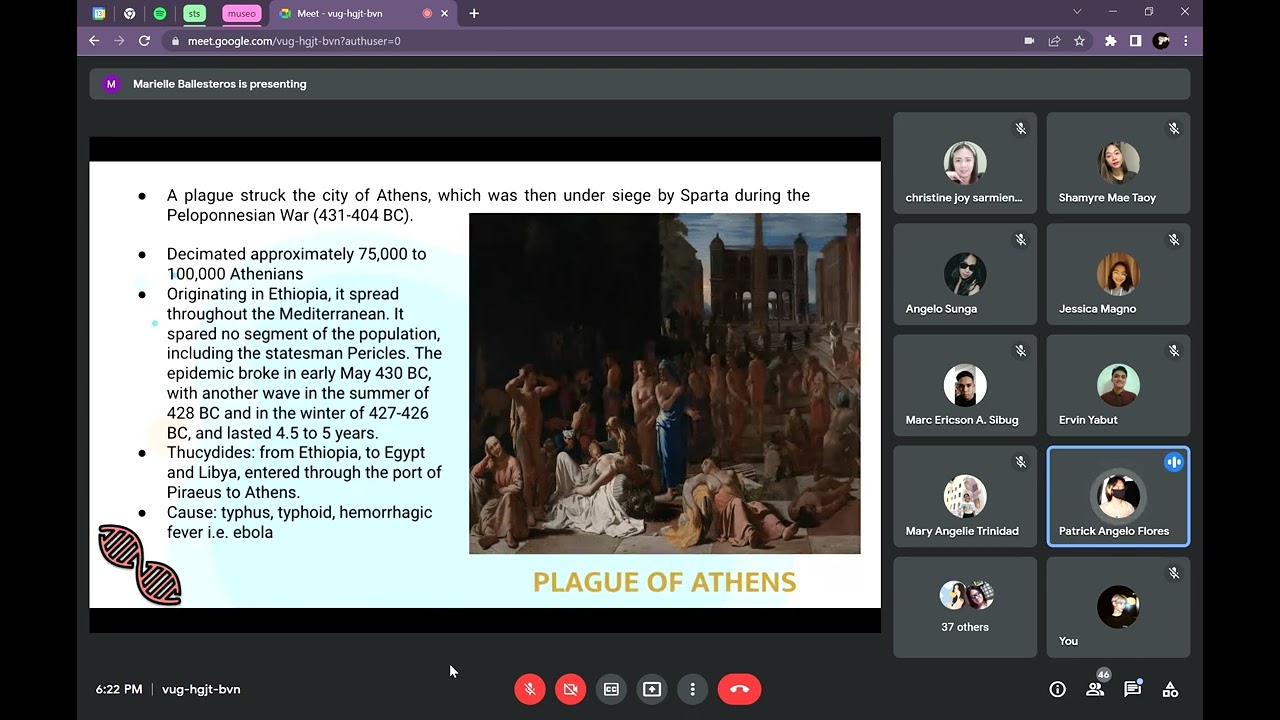Select your own 'You' video tile
1280x720 pixels.
point(1118,607)
